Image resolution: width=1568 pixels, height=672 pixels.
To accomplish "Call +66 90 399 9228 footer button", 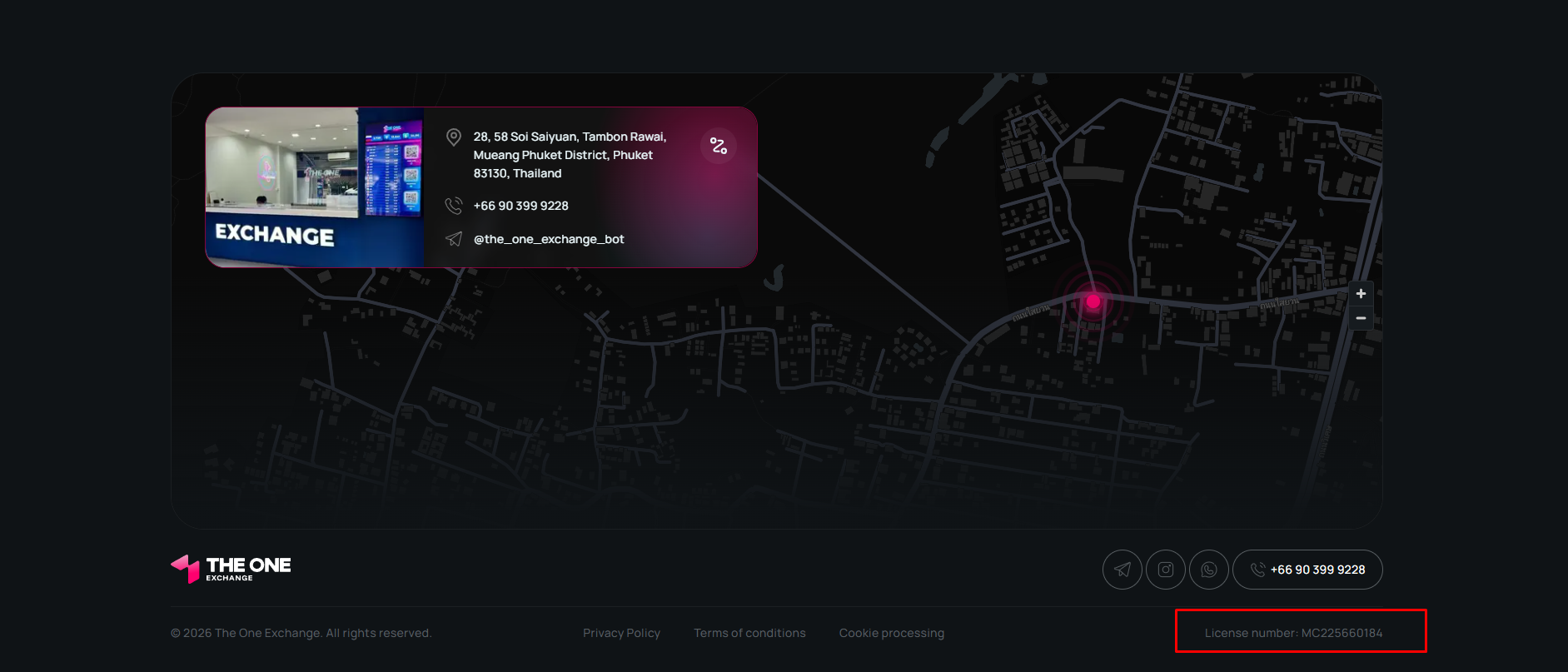I will coord(1307,570).
